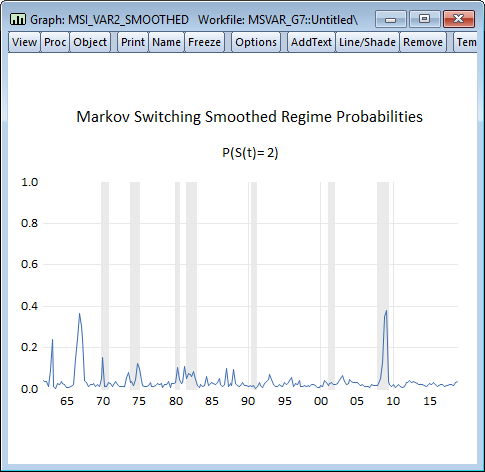Click the 0.4 y-axis label
485x472 pixels.
[30, 306]
